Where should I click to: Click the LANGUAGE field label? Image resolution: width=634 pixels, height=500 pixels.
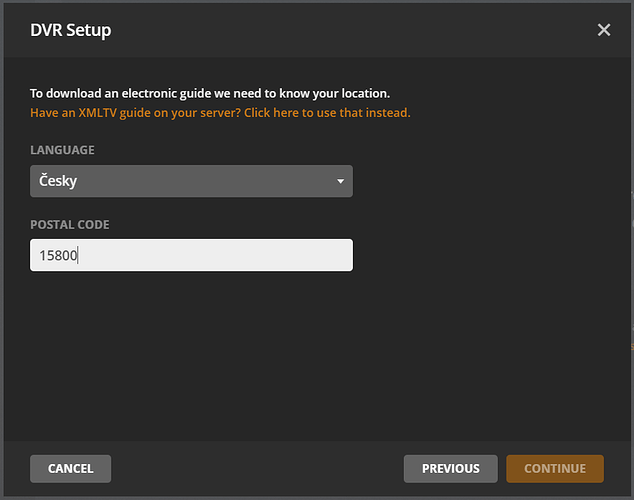62,150
